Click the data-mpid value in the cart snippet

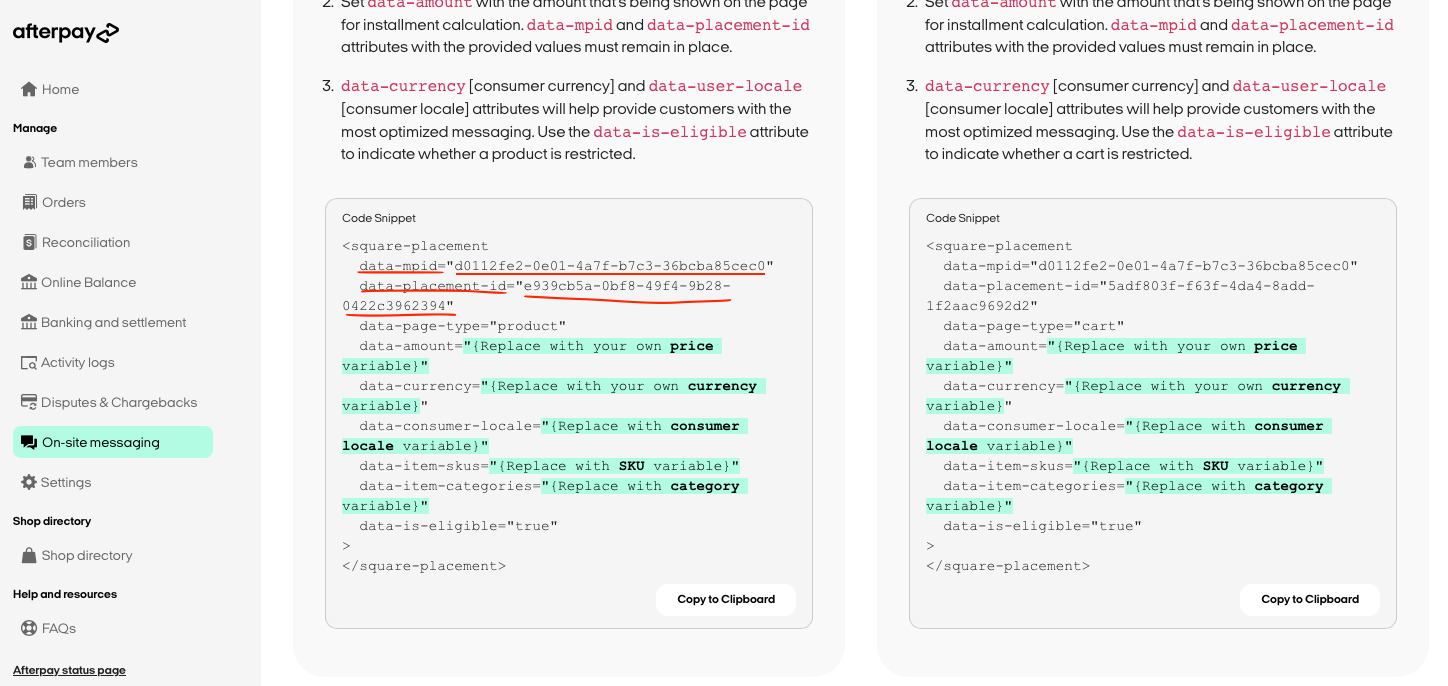click(1194, 266)
